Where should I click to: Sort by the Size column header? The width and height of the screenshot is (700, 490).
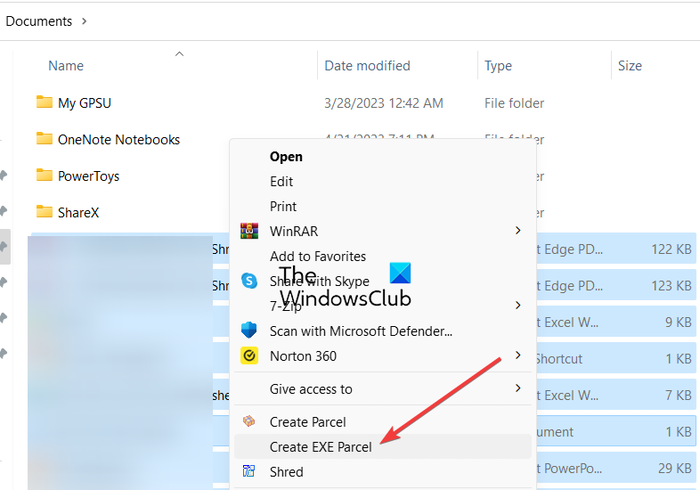(x=630, y=66)
